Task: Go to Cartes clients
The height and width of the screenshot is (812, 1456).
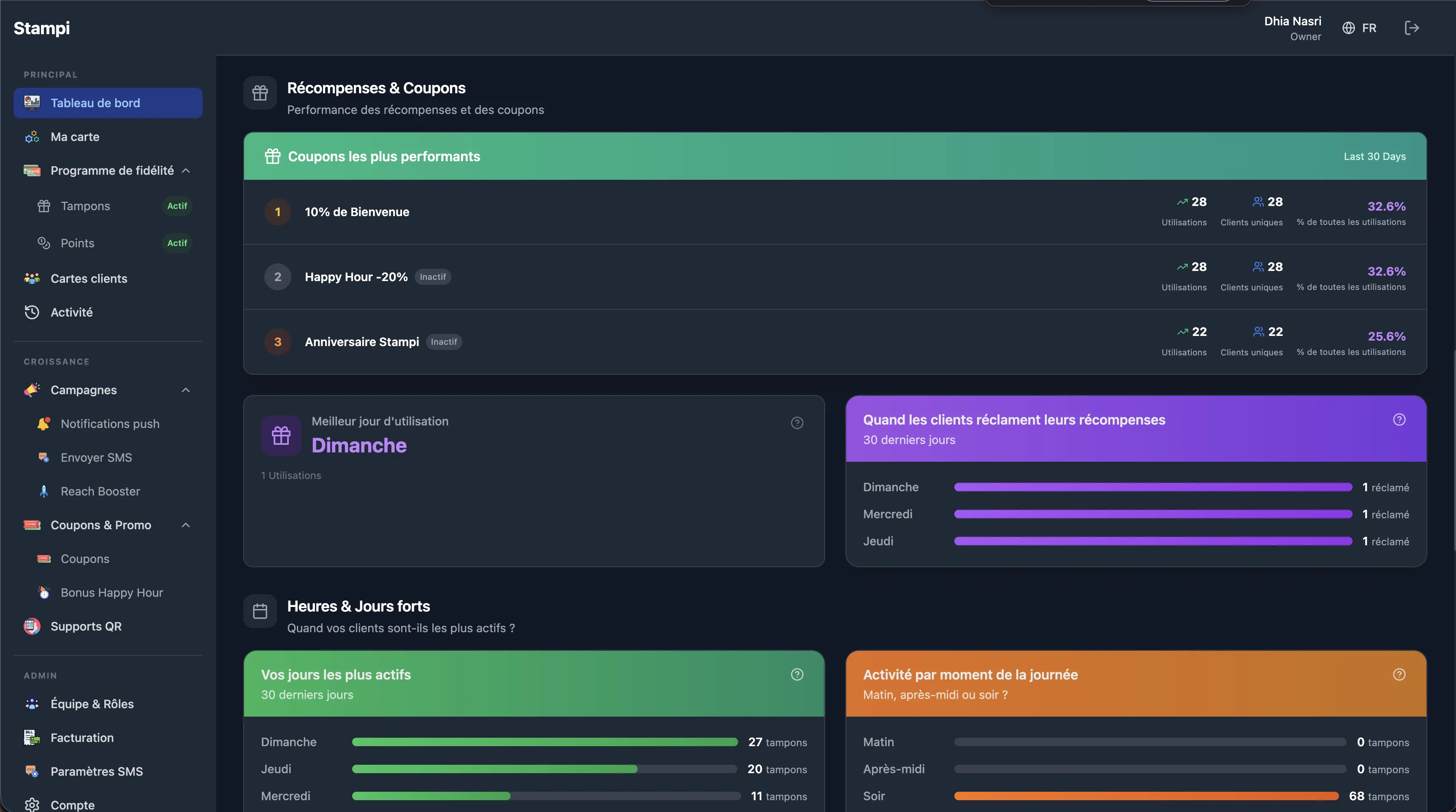Action: (x=89, y=279)
